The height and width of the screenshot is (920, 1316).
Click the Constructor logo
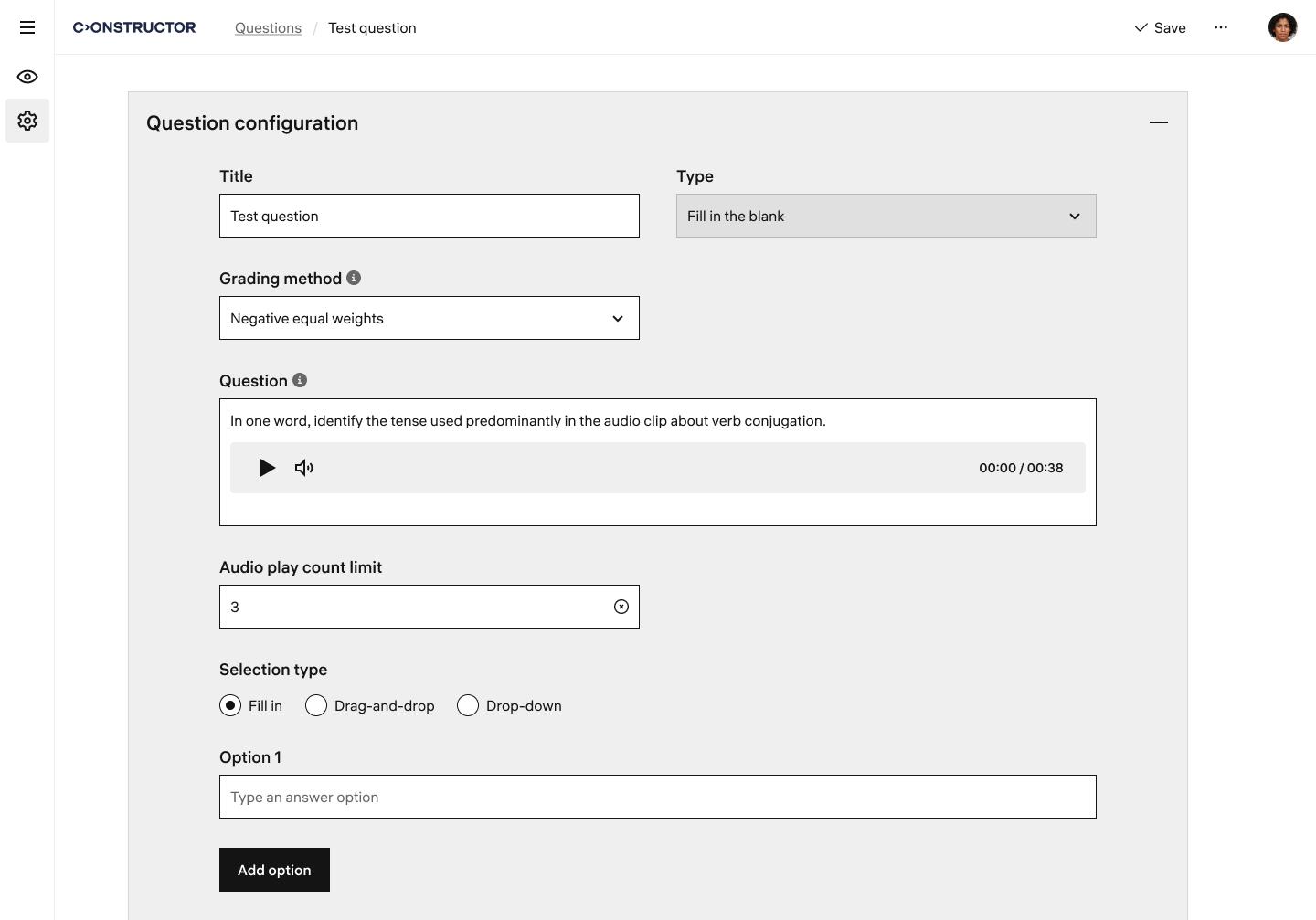tap(134, 27)
